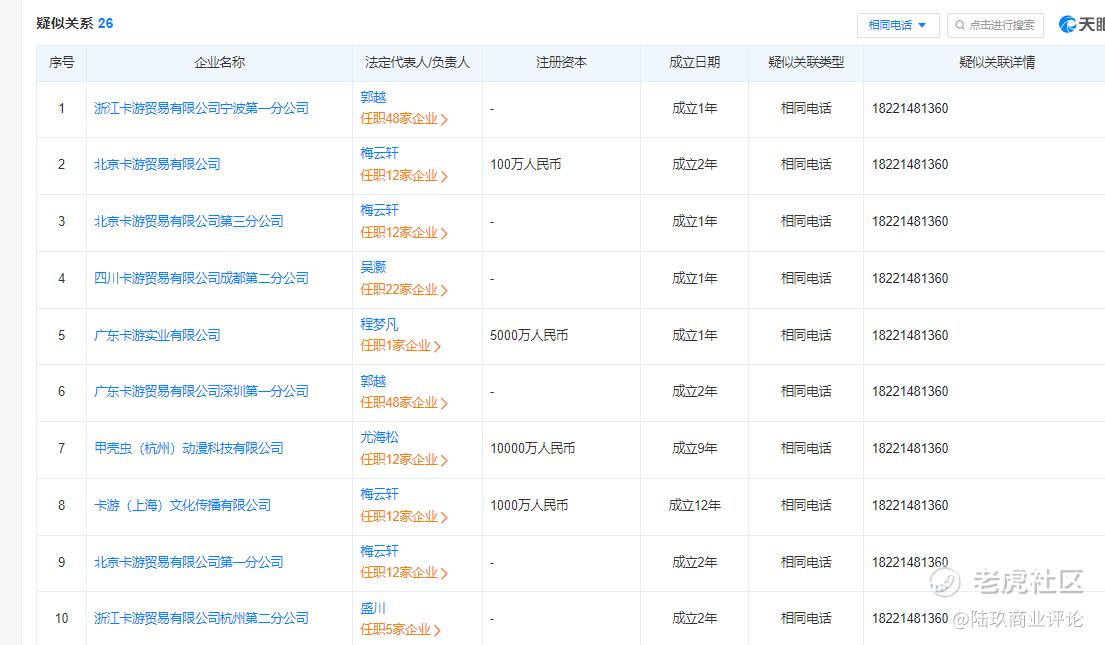The width and height of the screenshot is (1105, 645).
Task: Click the 天眼查 logo icon
Action: pos(1067,25)
